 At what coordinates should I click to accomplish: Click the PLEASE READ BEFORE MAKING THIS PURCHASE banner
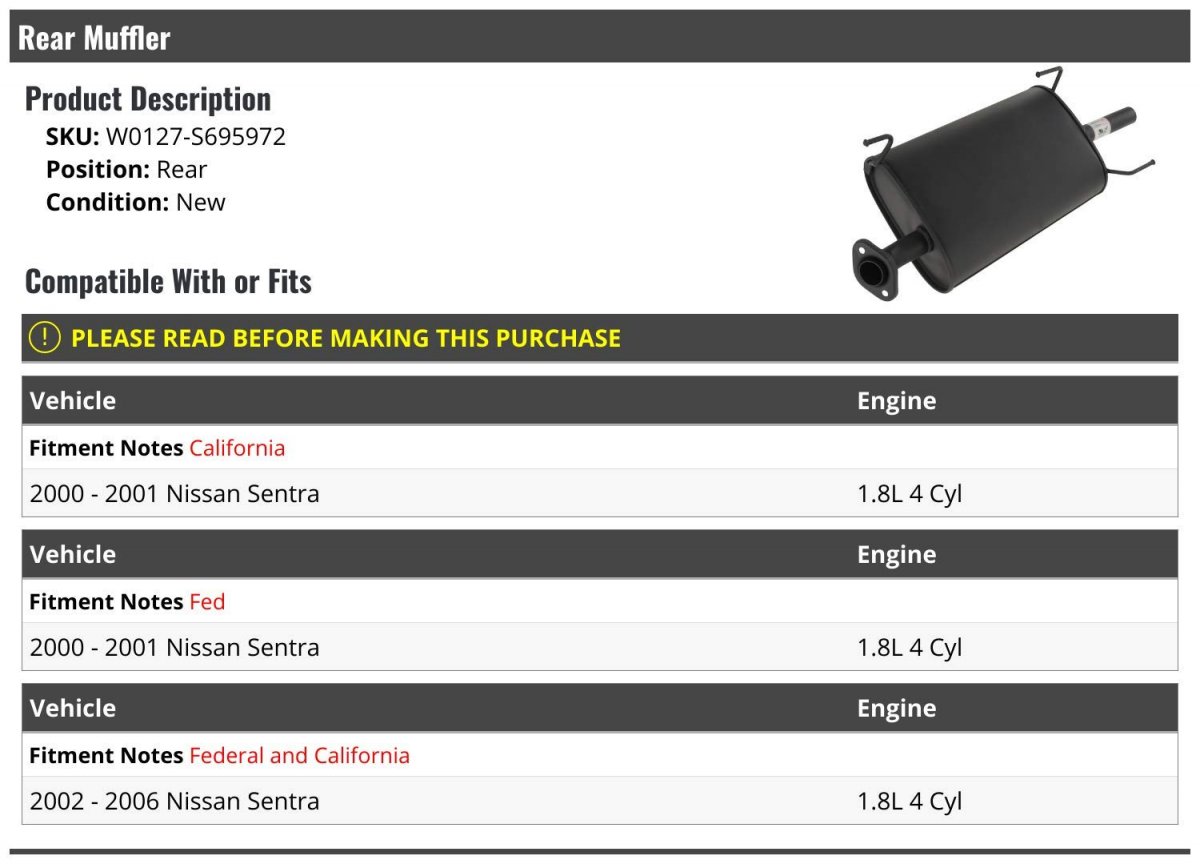tap(600, 338)
